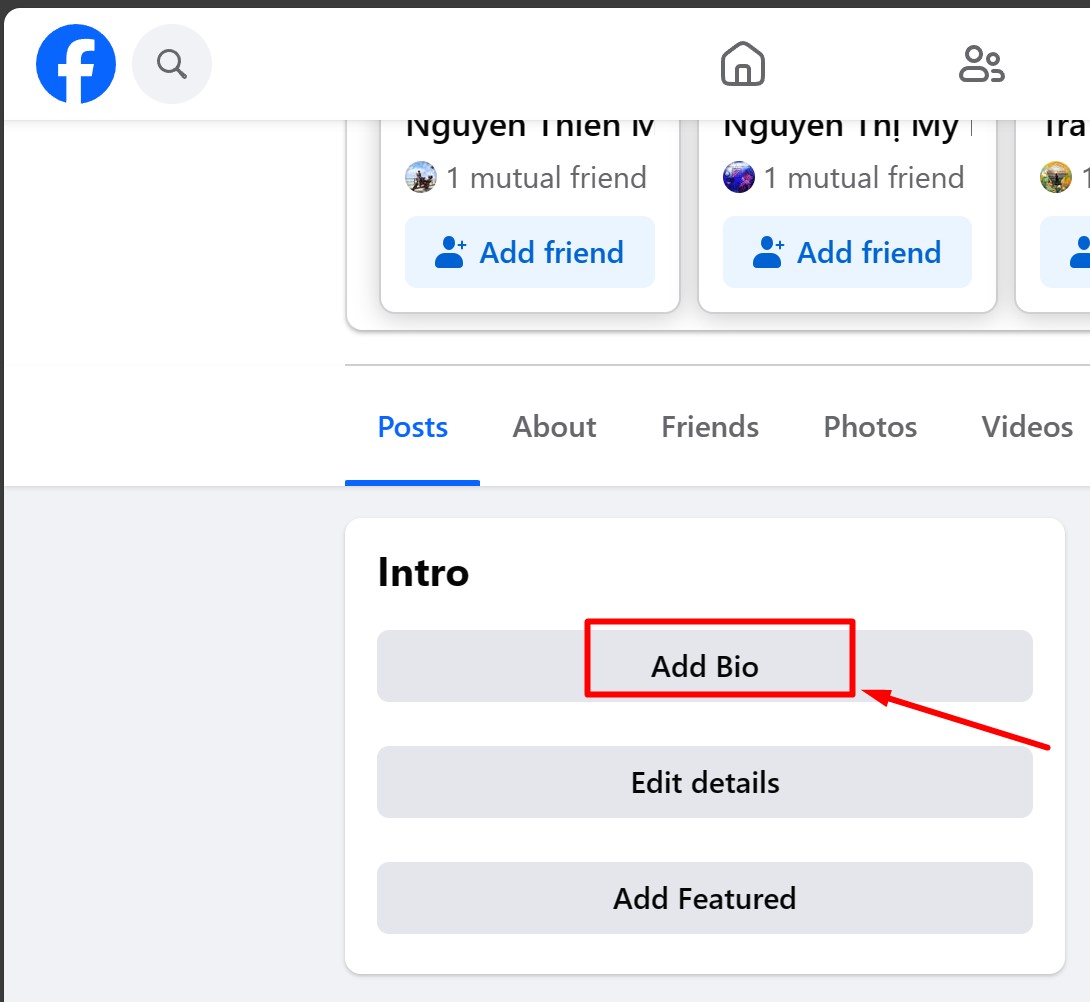Click the Facebook logo
This screenshot has height=1002, width=1090.
(x=76, y=65)
